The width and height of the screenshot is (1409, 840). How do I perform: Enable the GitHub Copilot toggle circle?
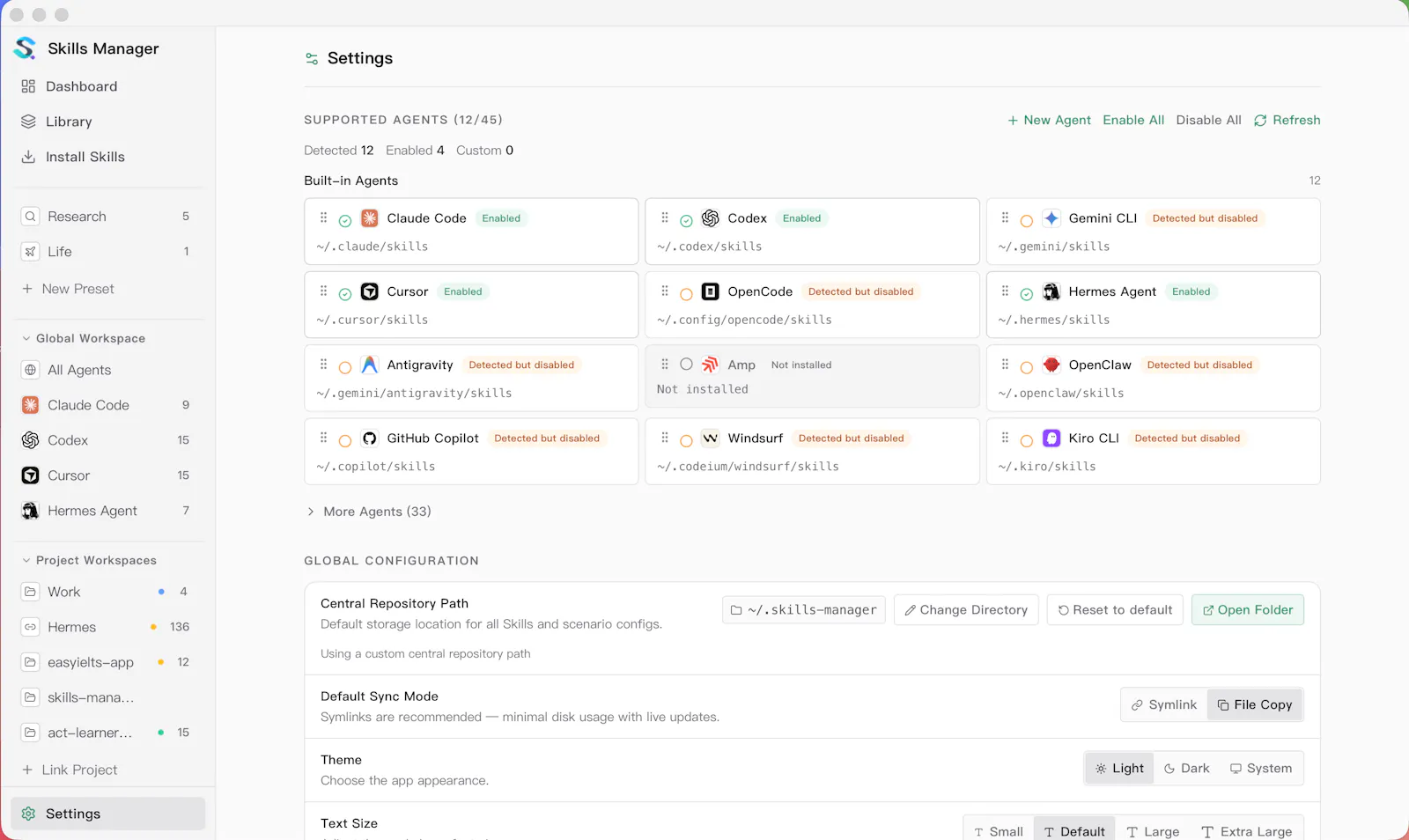point(345,440)
